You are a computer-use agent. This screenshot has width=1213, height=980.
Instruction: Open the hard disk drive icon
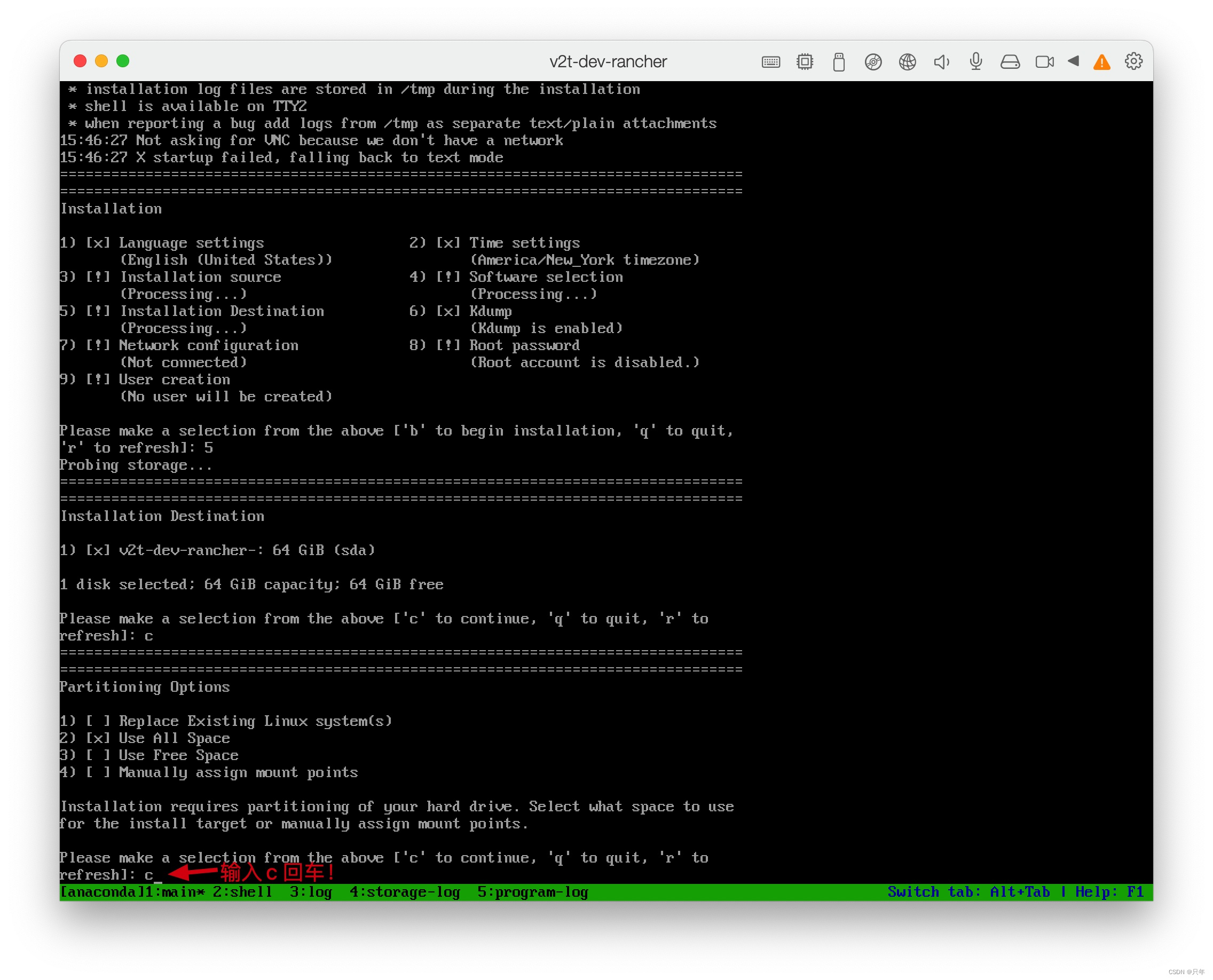1010,61
